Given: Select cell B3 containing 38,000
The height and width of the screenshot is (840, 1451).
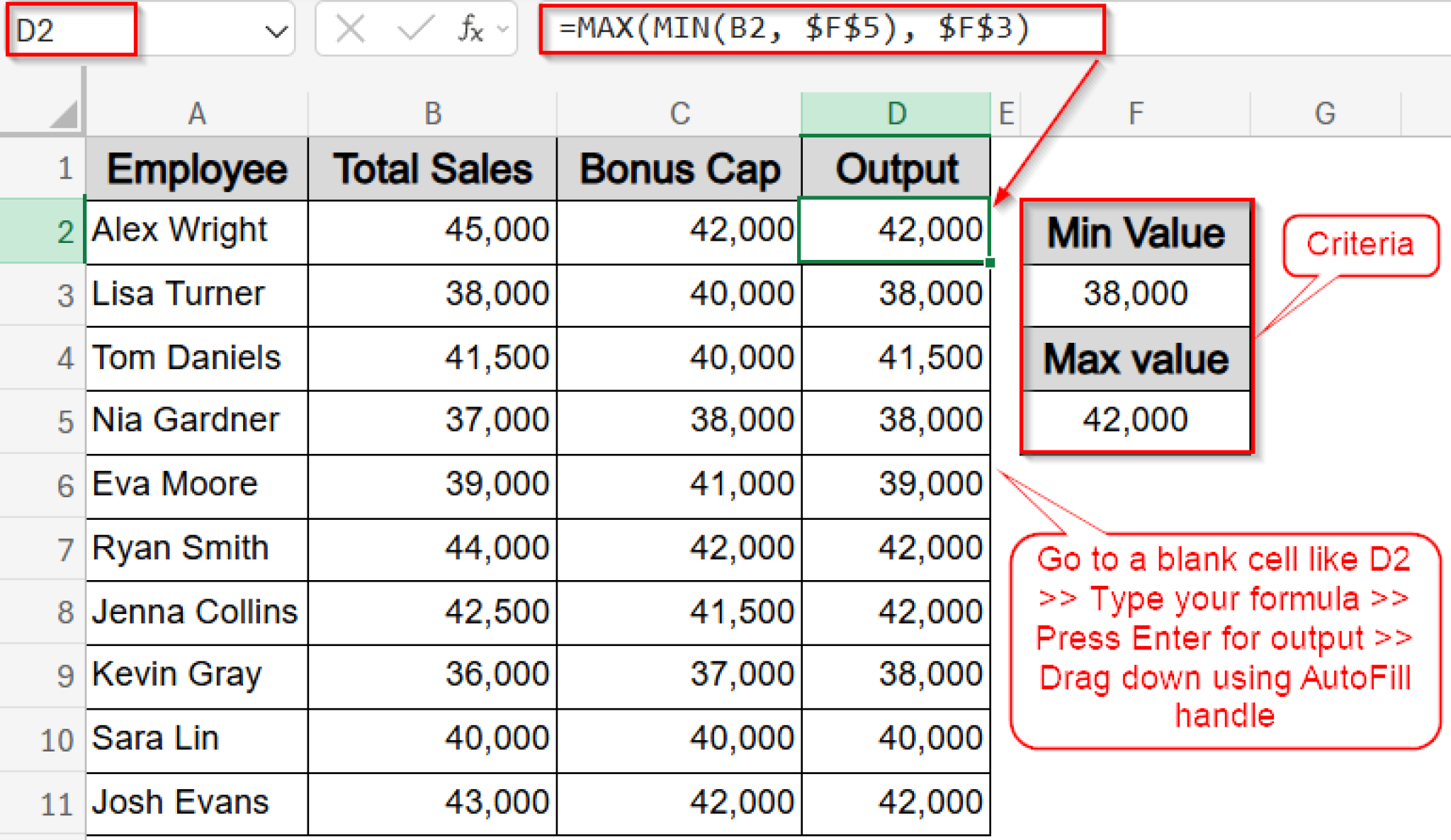Looking at the screenshot, I should pyautogui.click(x=432, y=294).
